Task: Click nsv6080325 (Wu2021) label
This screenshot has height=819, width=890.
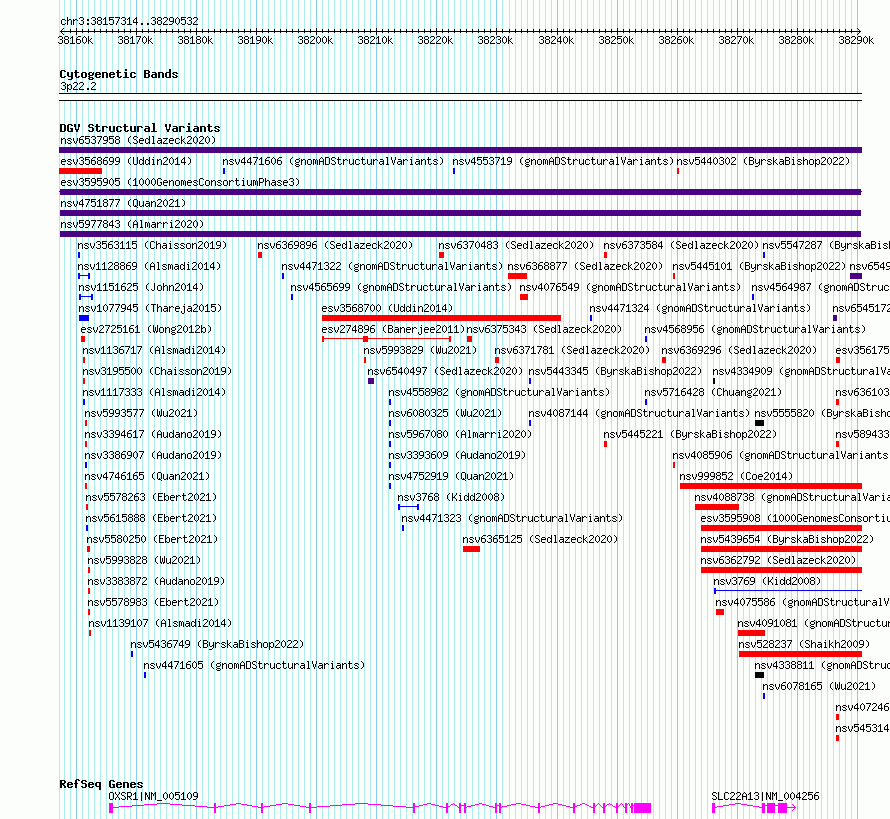Action: (x=445, y=413)
